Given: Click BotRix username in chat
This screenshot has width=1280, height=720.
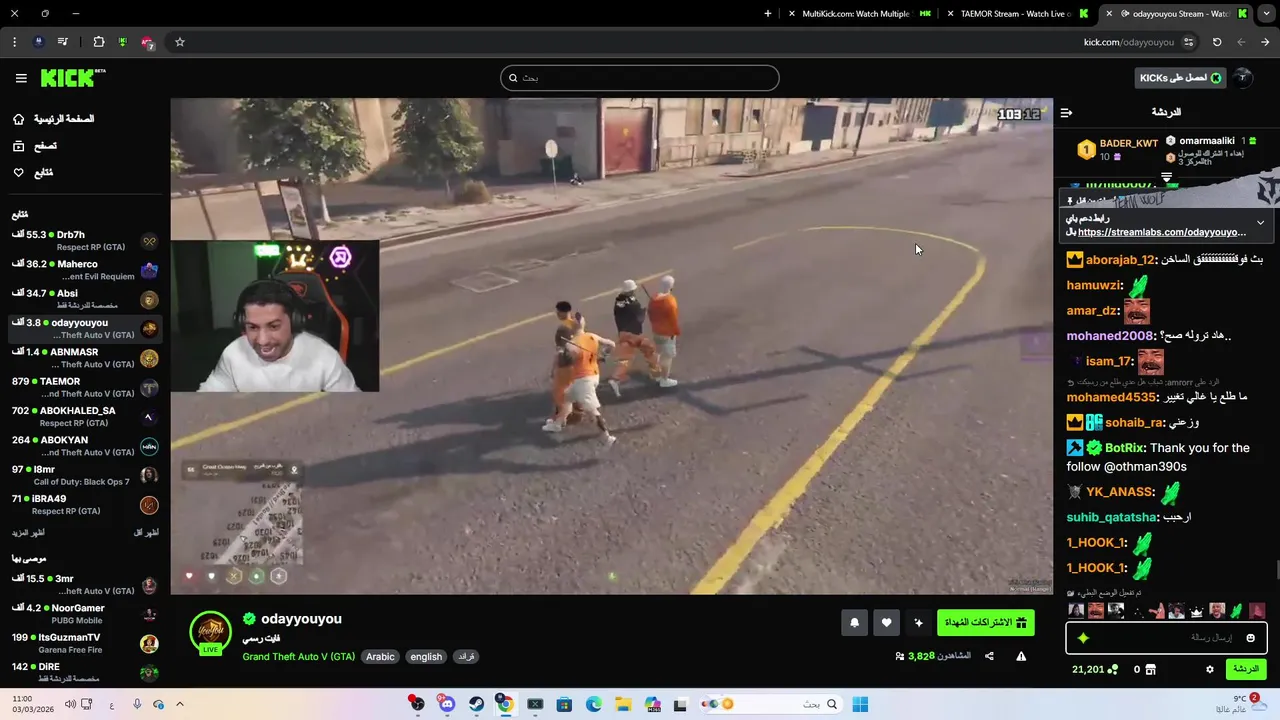Looking at the screenshot, I should [1125, 448].
